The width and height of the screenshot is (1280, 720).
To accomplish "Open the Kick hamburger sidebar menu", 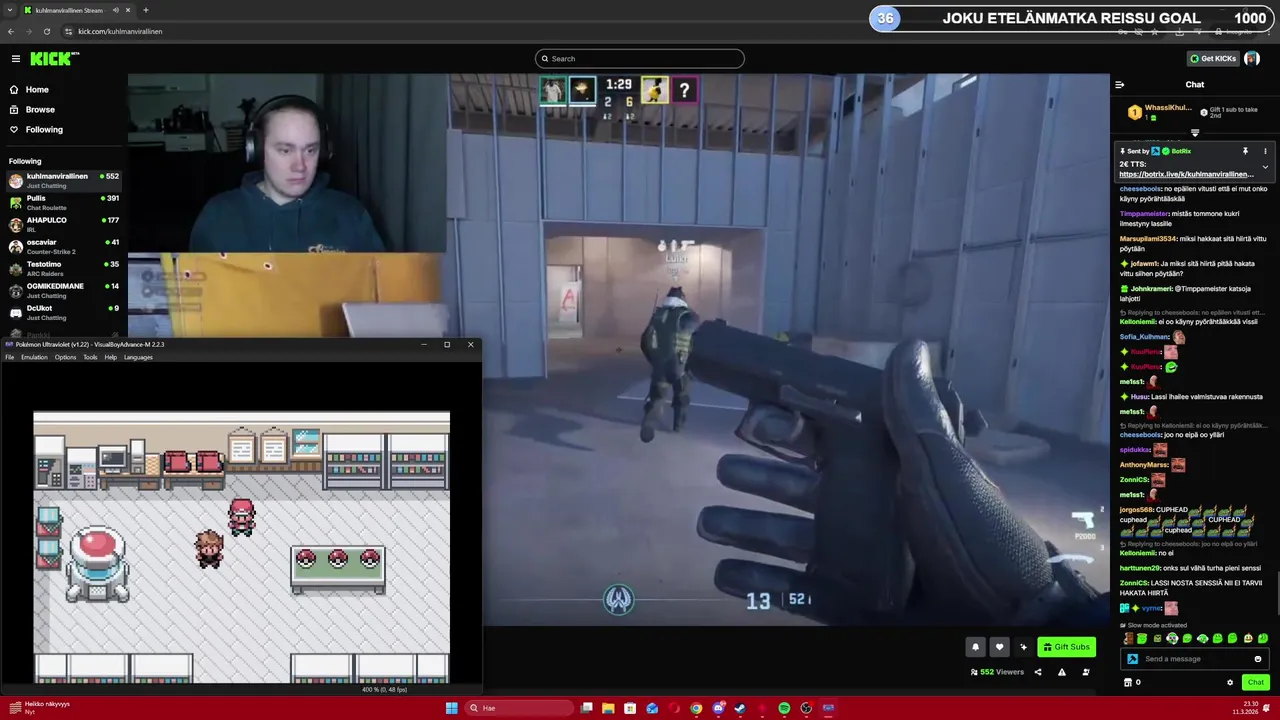I will (16, 59).
